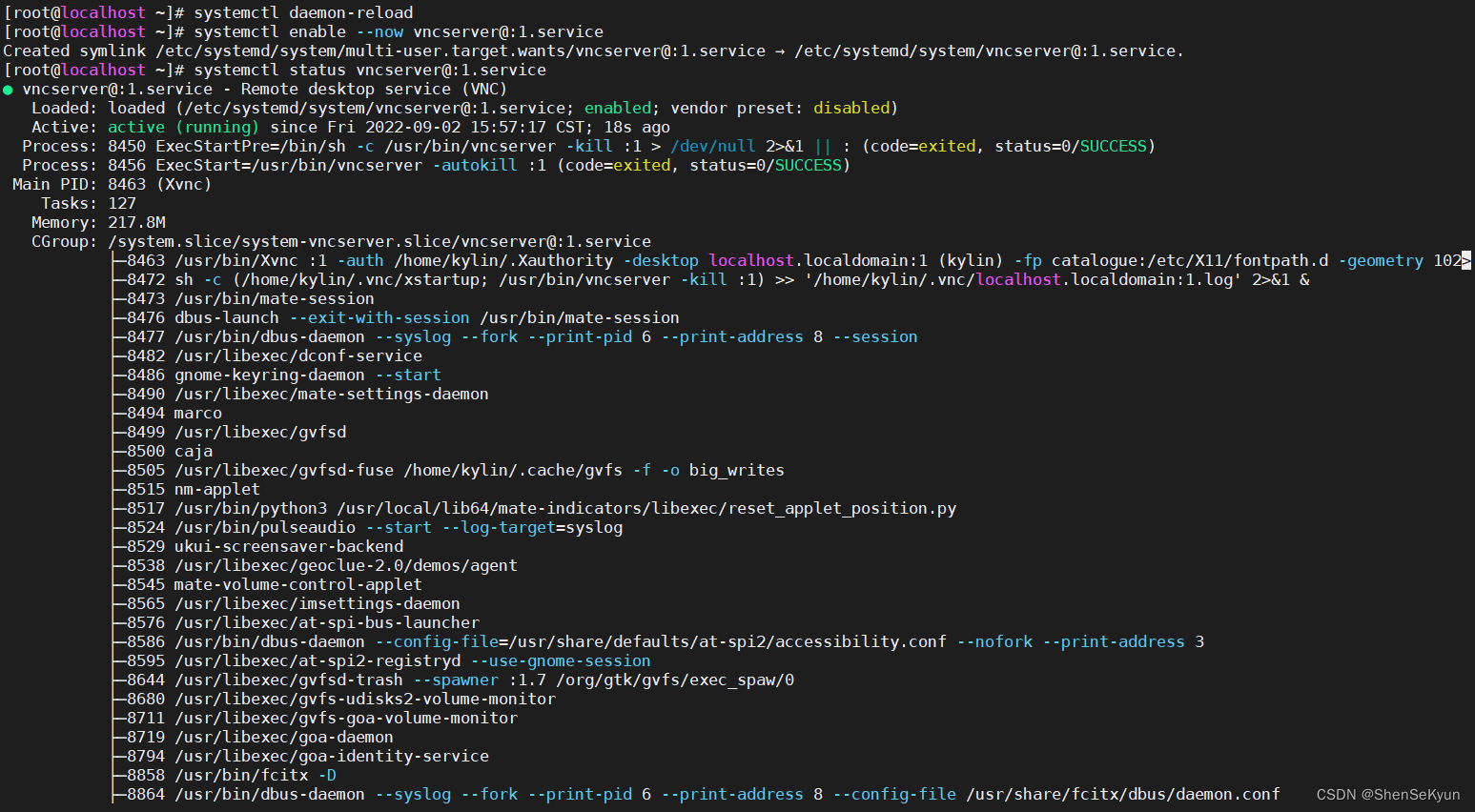The height and width of the screenshot is (812, 1475).
Task: Click '8644 /usr/libexec/gvfsd-trash' row
Action: [x=453, y=680]
